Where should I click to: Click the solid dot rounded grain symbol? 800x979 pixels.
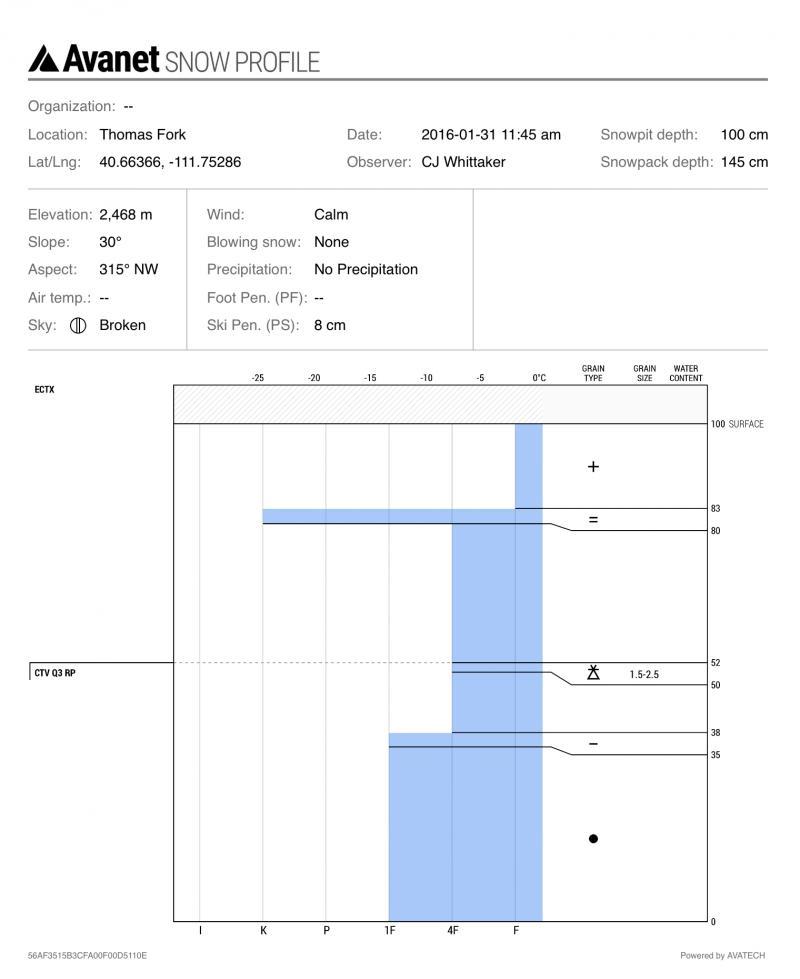(593, 839)
